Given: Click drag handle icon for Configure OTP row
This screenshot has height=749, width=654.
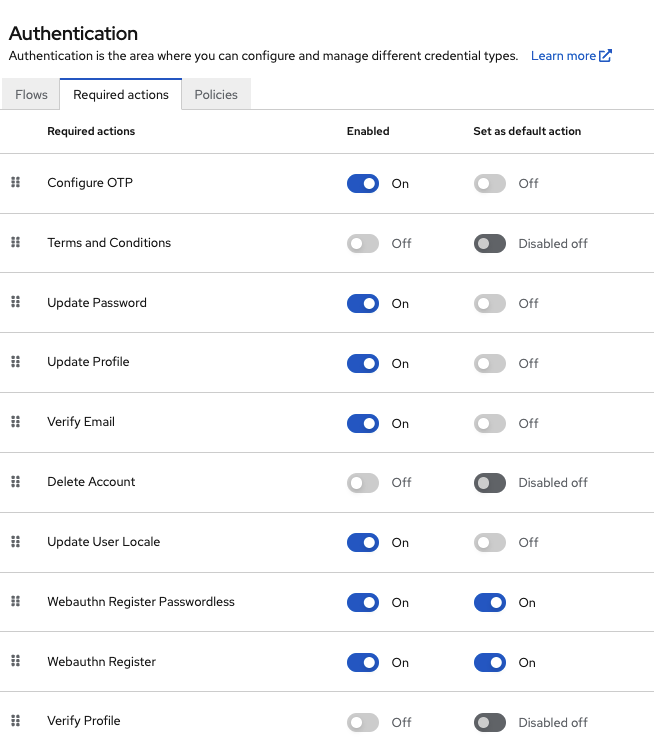Looking at the screenshot, I should 15,183.
